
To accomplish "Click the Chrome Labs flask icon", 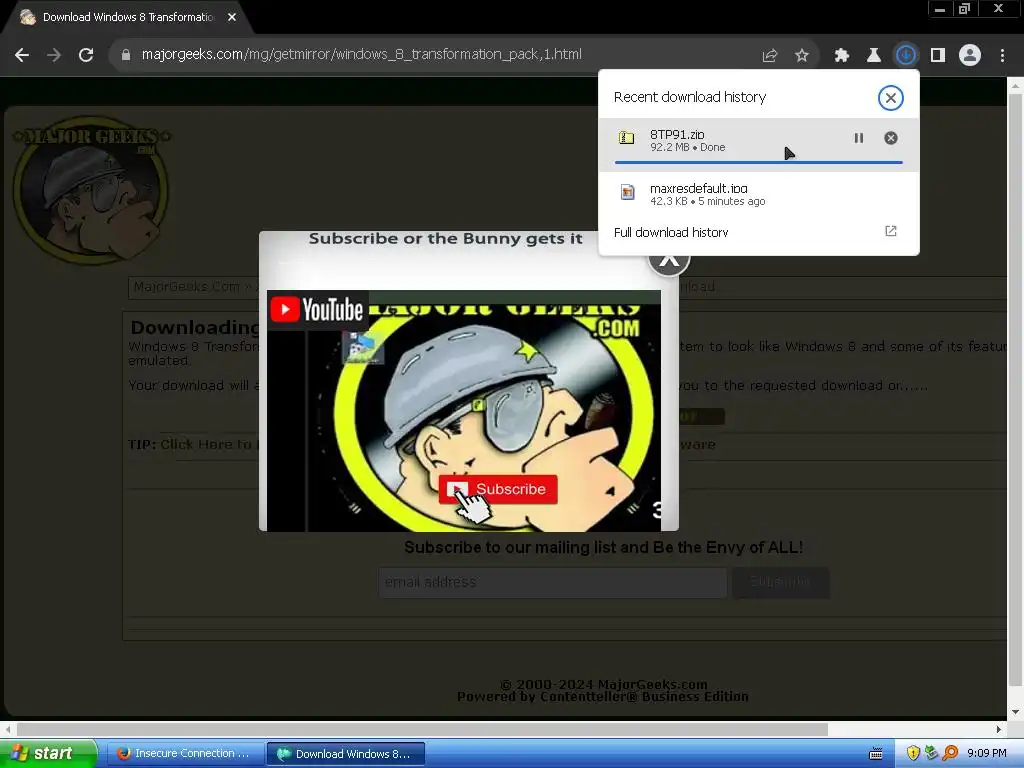I will click(874, 56).
